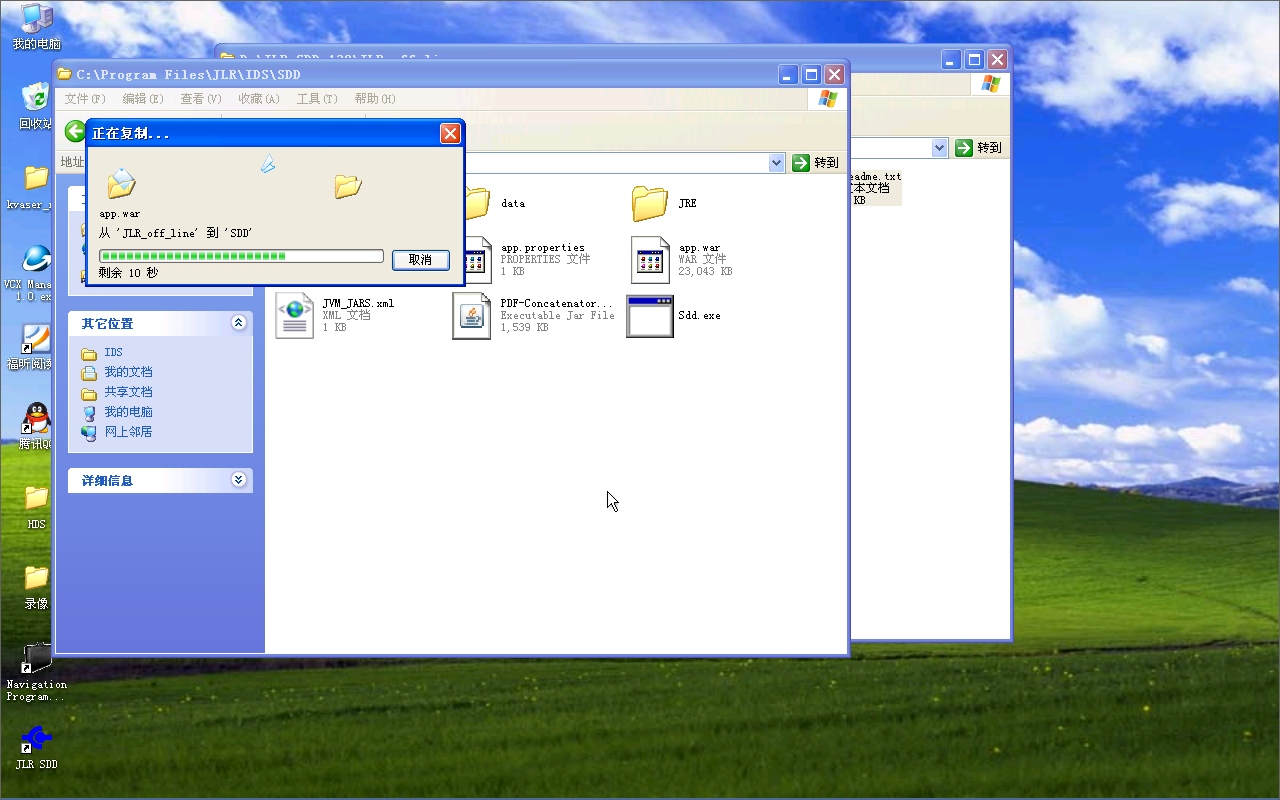This screenshot has height=800, width=1280.
Task: Select the Navigation Program desktop shortcut
Action: click(36, 670)
